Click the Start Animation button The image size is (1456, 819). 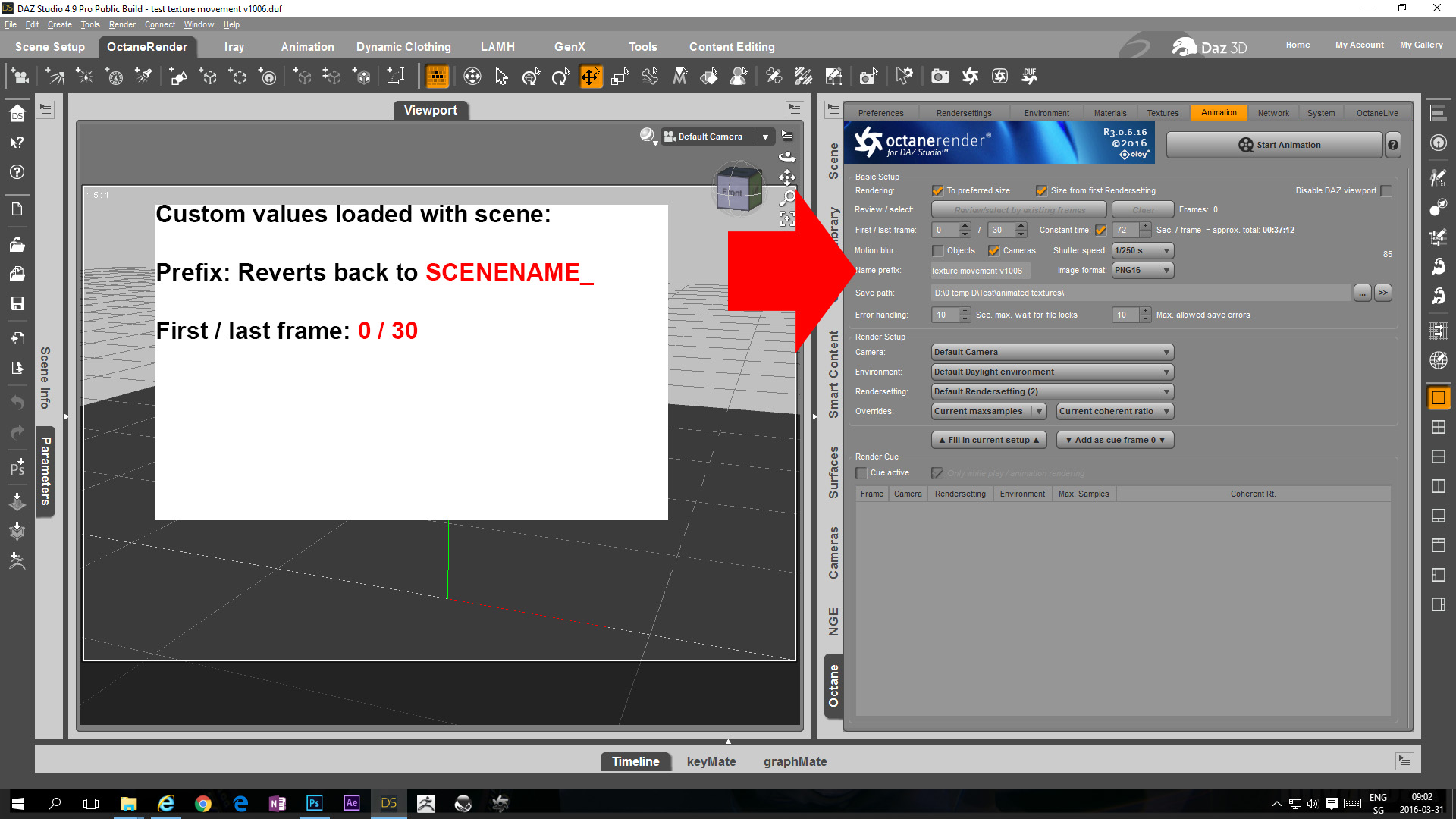coord(1274,145)
